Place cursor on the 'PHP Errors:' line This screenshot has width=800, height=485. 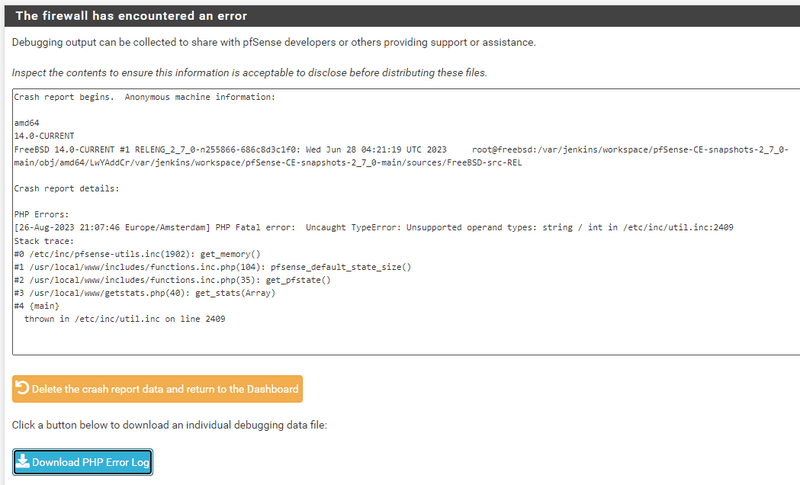[41, 215]
